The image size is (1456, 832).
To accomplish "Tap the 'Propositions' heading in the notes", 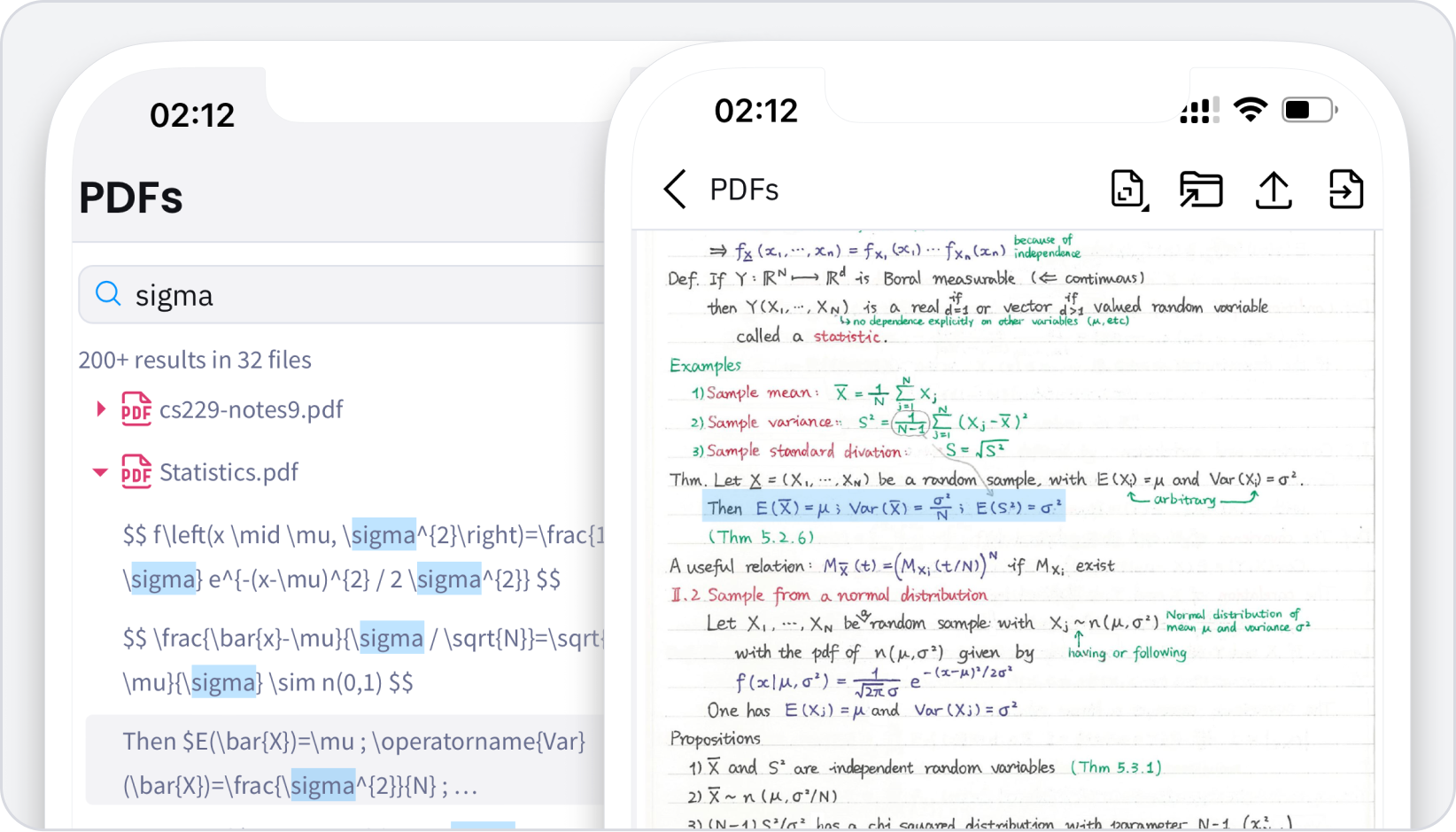I will pos(716,738).
